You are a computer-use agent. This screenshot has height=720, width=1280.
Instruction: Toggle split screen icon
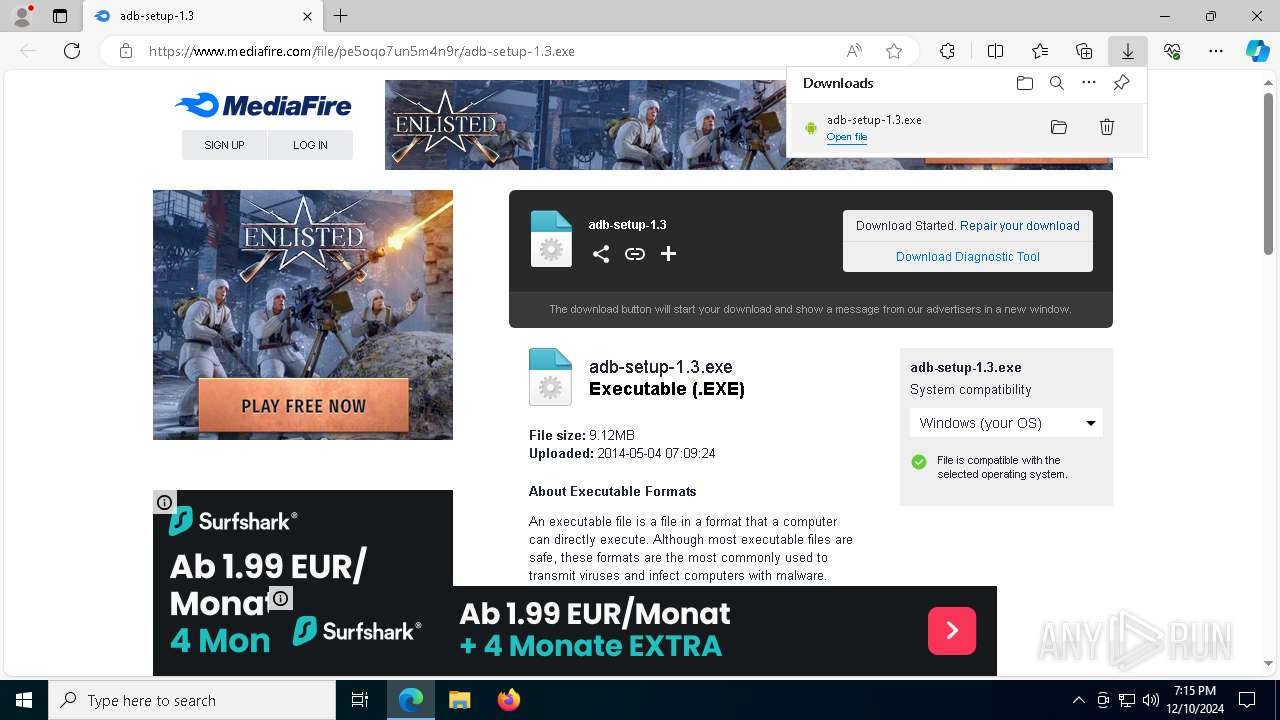coord(996,51)
